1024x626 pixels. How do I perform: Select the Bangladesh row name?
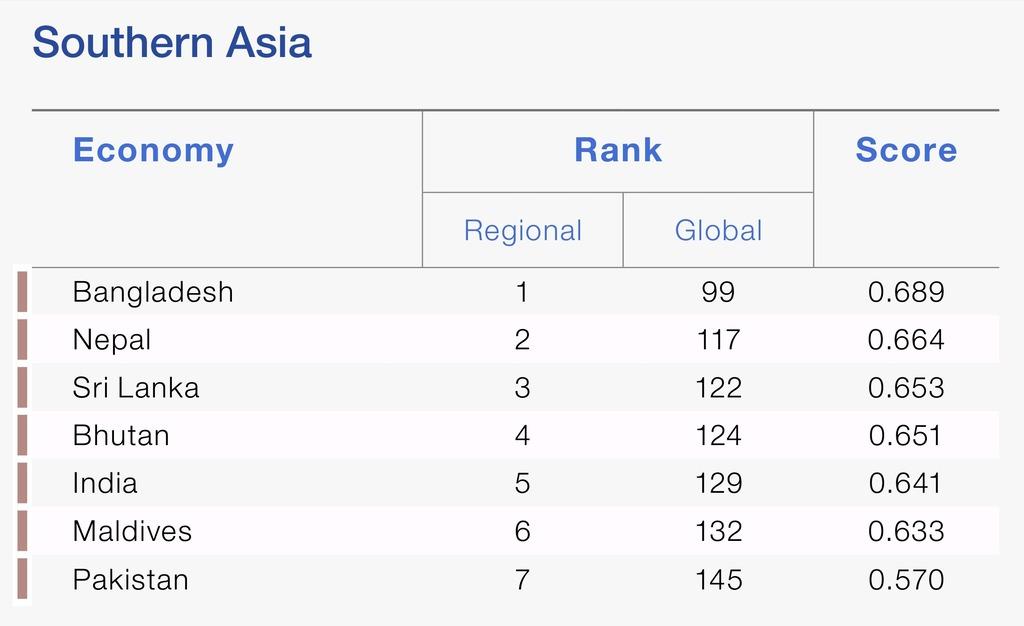(153, 292)
